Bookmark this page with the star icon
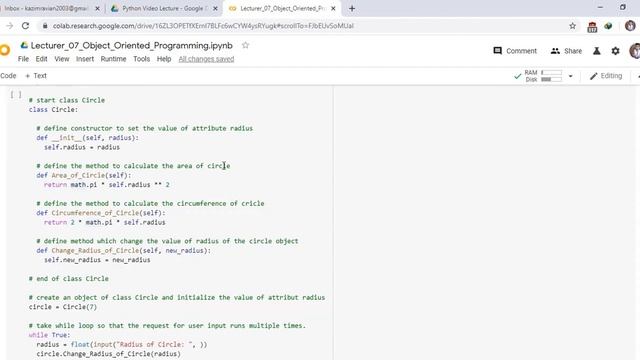640x360 pixels. [x=572, y=26]
